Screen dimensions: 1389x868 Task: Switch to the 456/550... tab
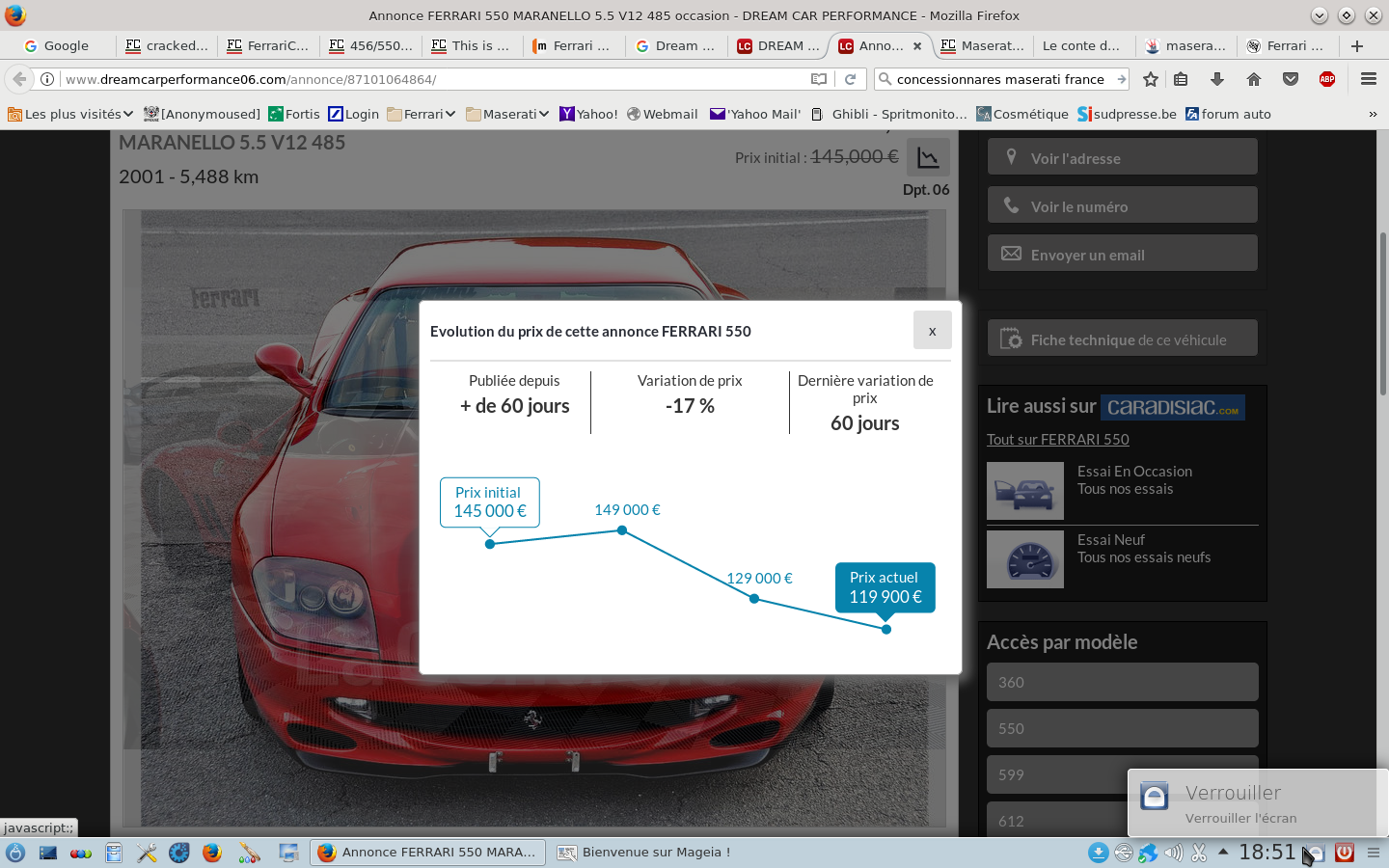(x=371, y=45)
